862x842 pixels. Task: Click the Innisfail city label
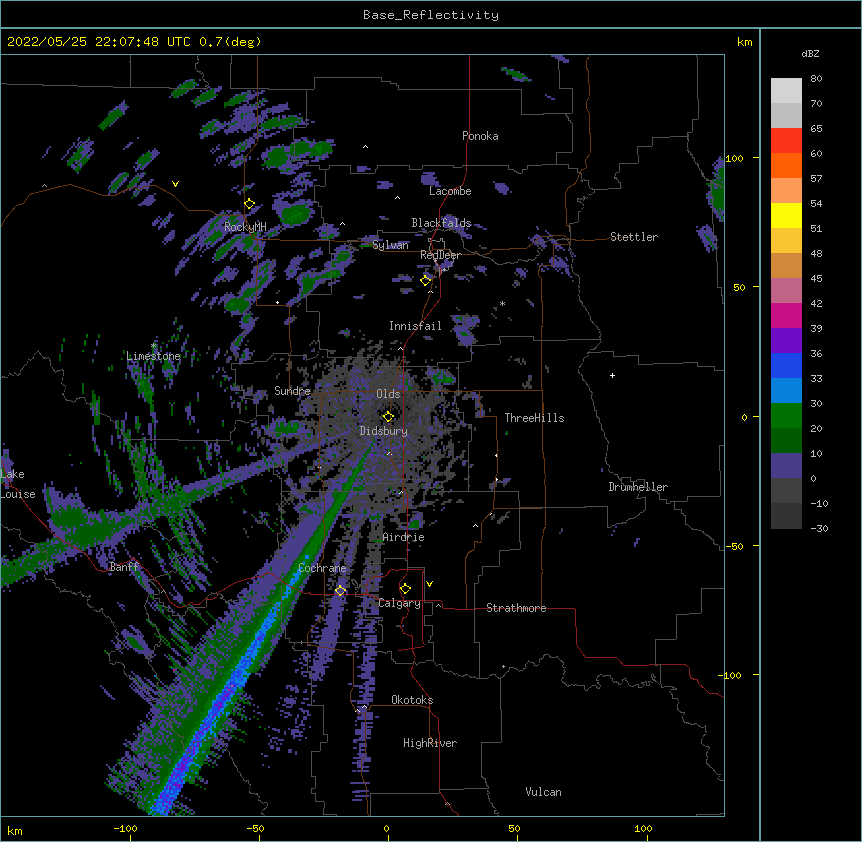[x=415, y=326]
